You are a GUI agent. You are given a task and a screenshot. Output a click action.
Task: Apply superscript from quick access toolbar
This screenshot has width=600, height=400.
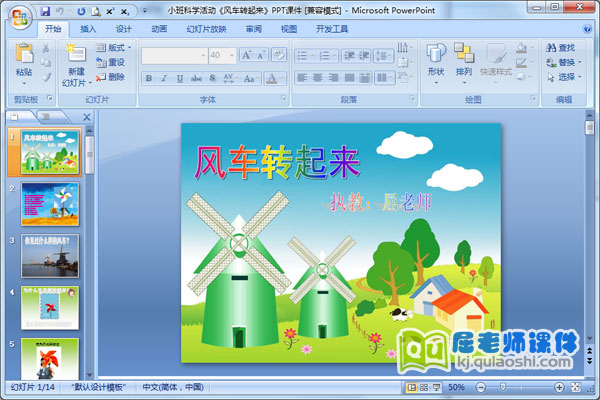coord(110,11)
